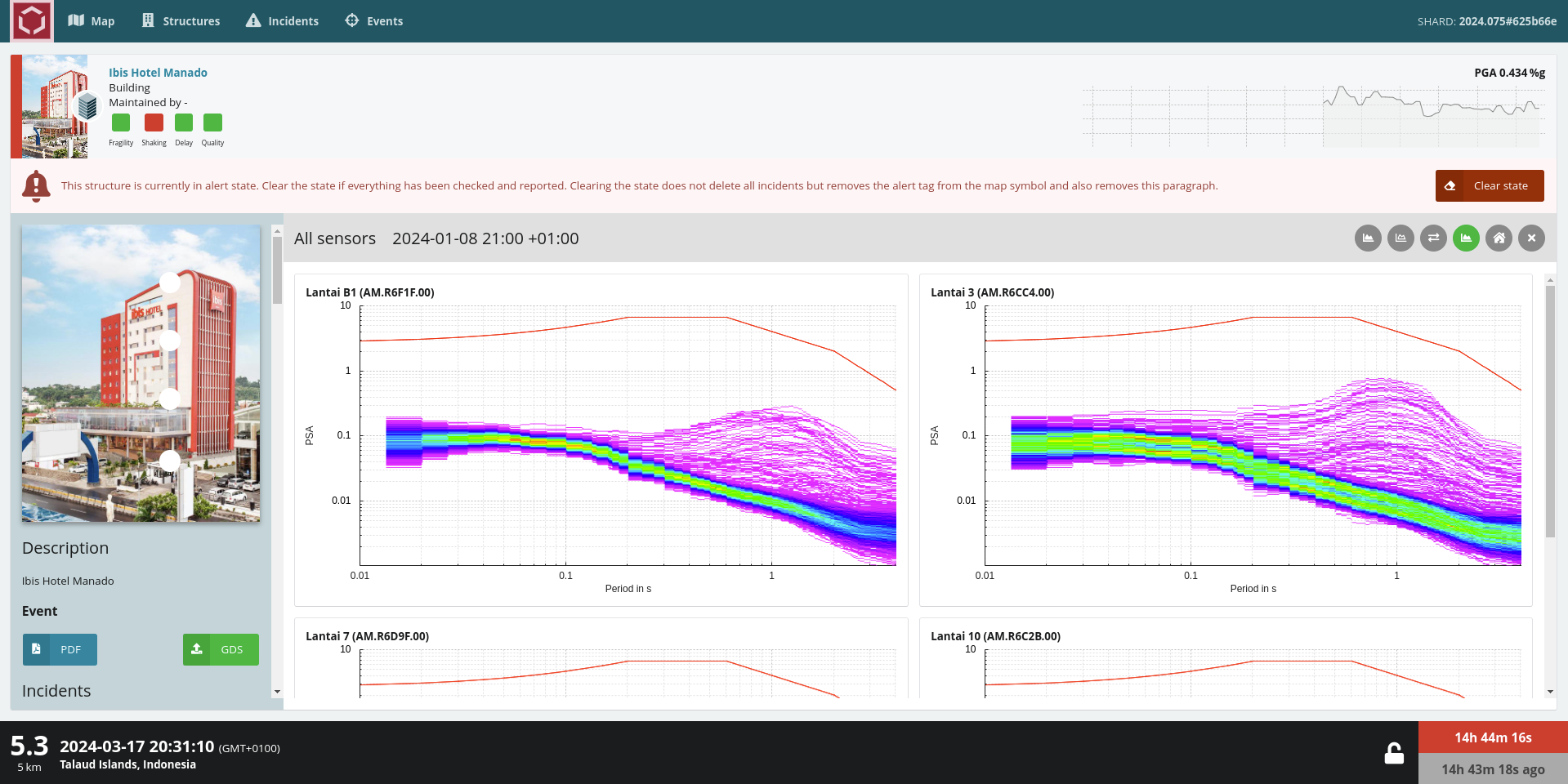The width and height of the screenshot is (1568, 784).
Task: Click the alert bell icon in warning banner
Action: (x=36, y=186)
